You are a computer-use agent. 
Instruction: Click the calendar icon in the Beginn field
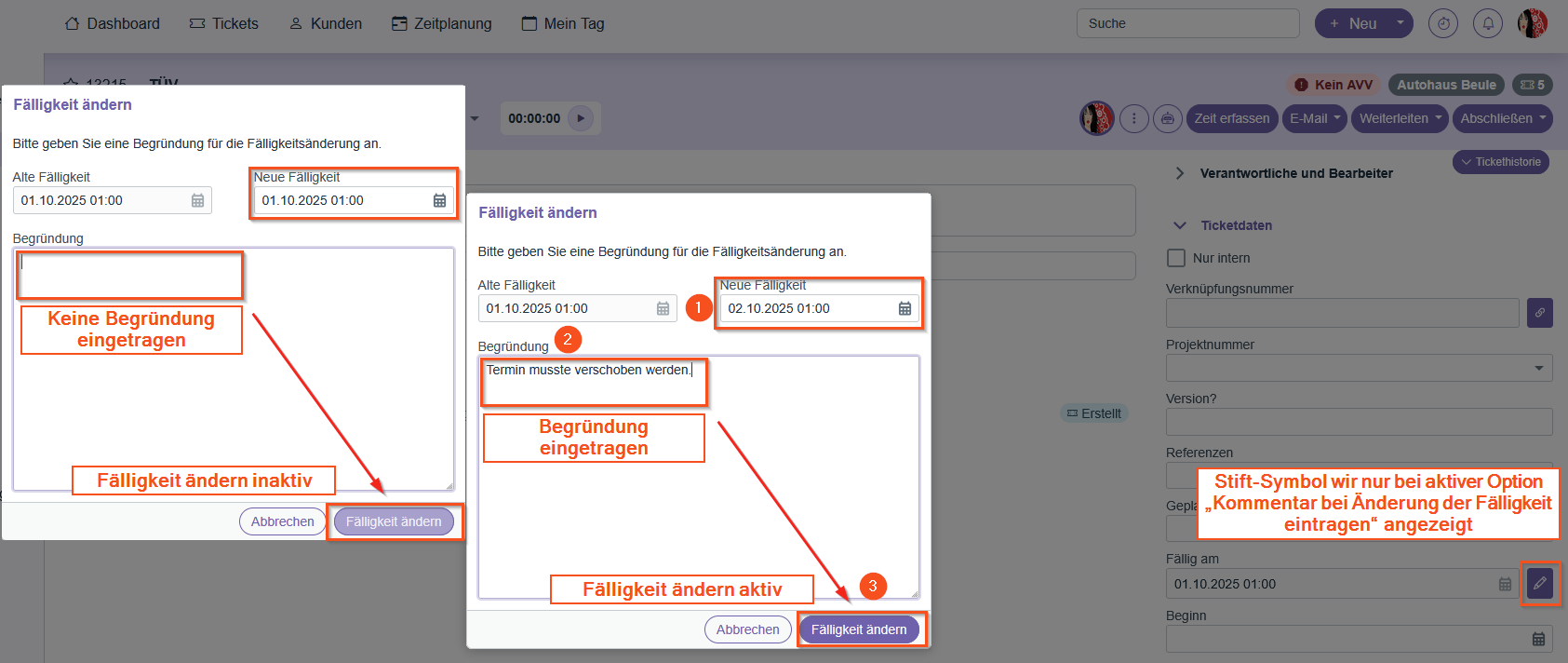[x=1538, y=639]
